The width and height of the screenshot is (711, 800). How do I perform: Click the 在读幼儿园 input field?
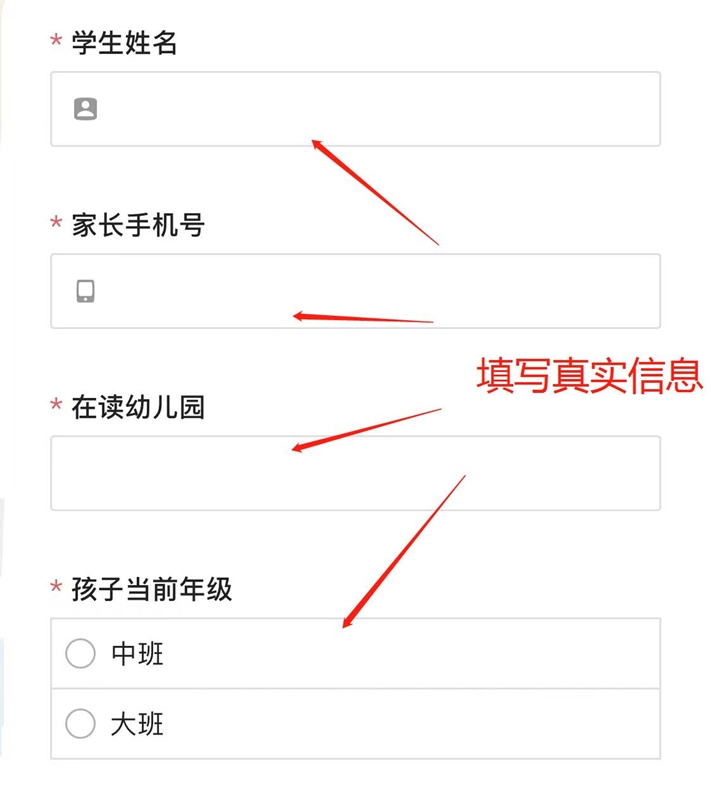click(355, 473)
